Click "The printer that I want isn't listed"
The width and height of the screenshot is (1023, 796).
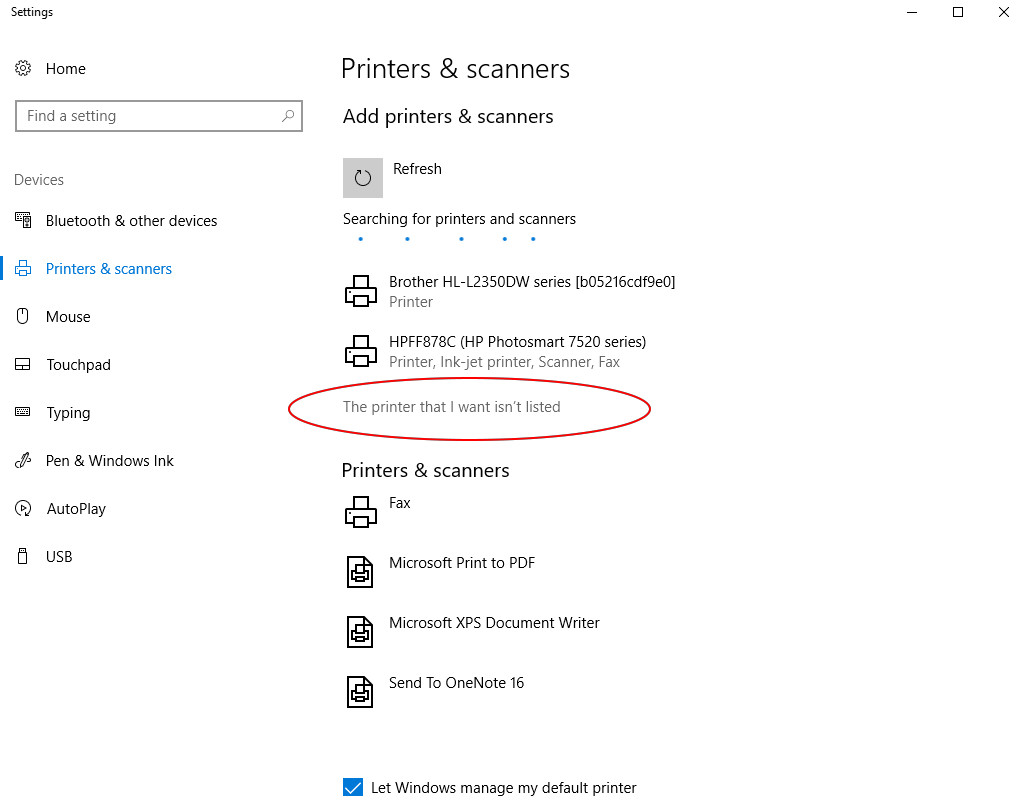451,407
